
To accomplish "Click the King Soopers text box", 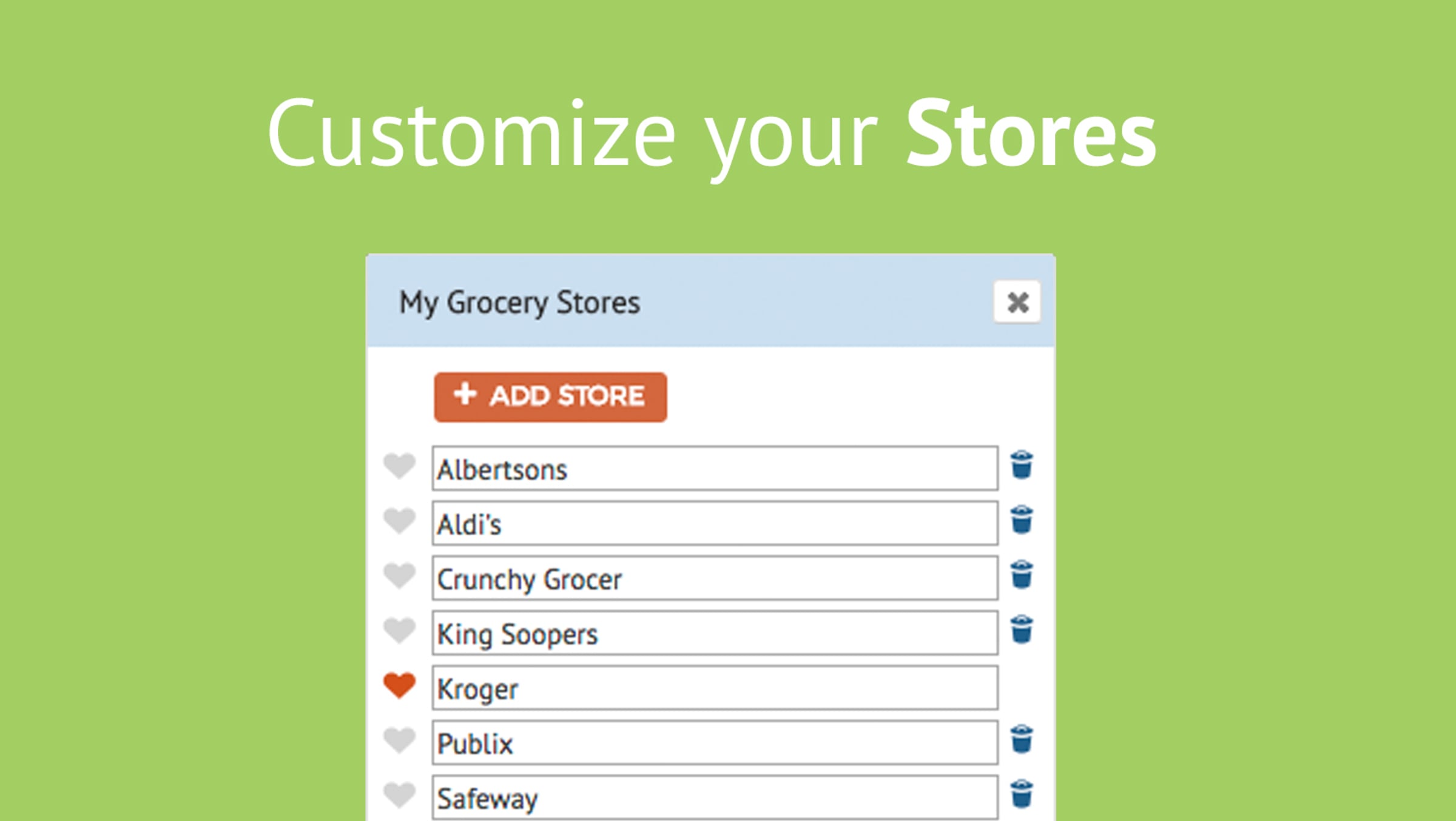I will [715, 633].
